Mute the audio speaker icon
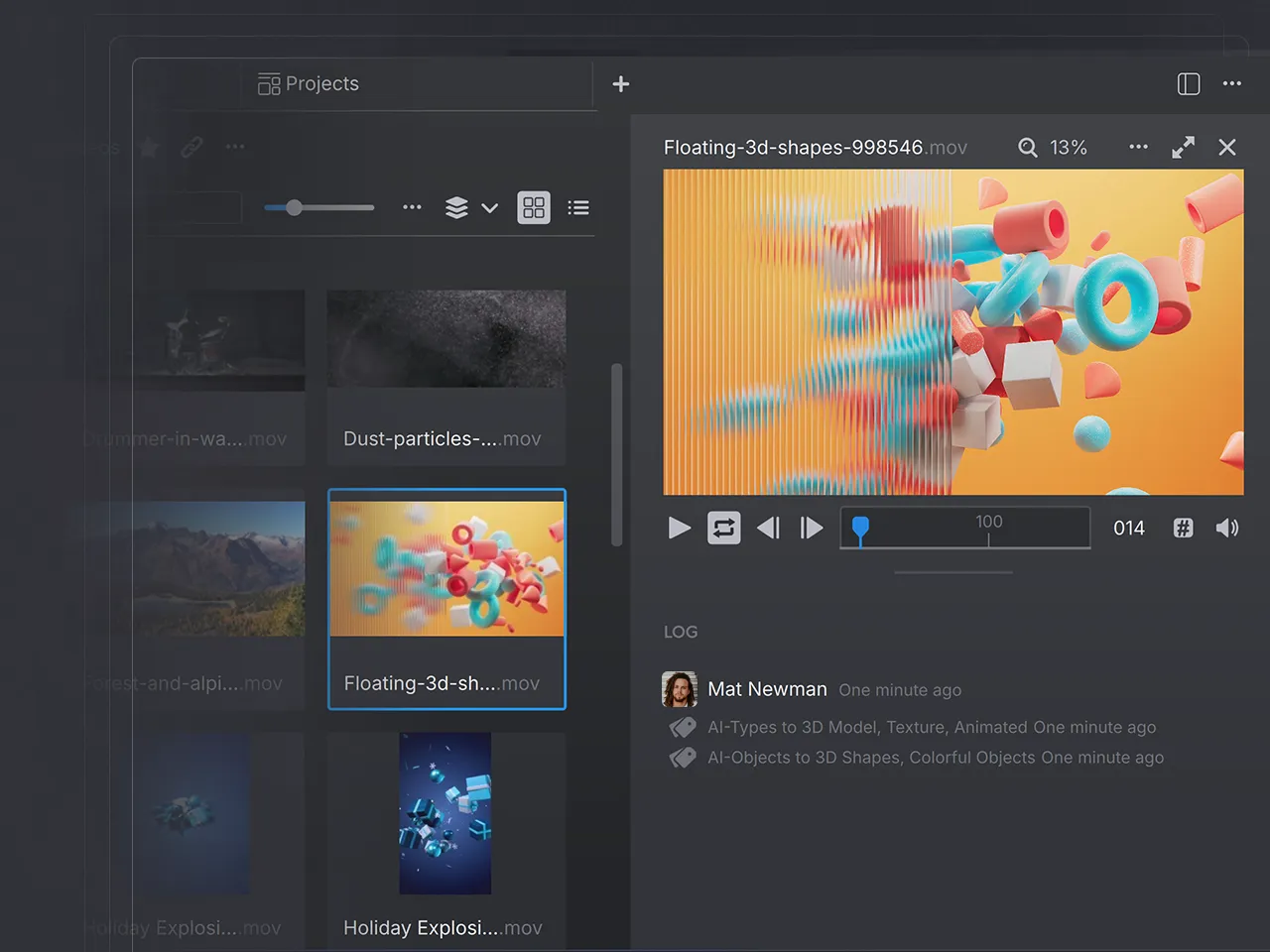The height and width of the screenshot is (952, 1270). [1227, 528]
